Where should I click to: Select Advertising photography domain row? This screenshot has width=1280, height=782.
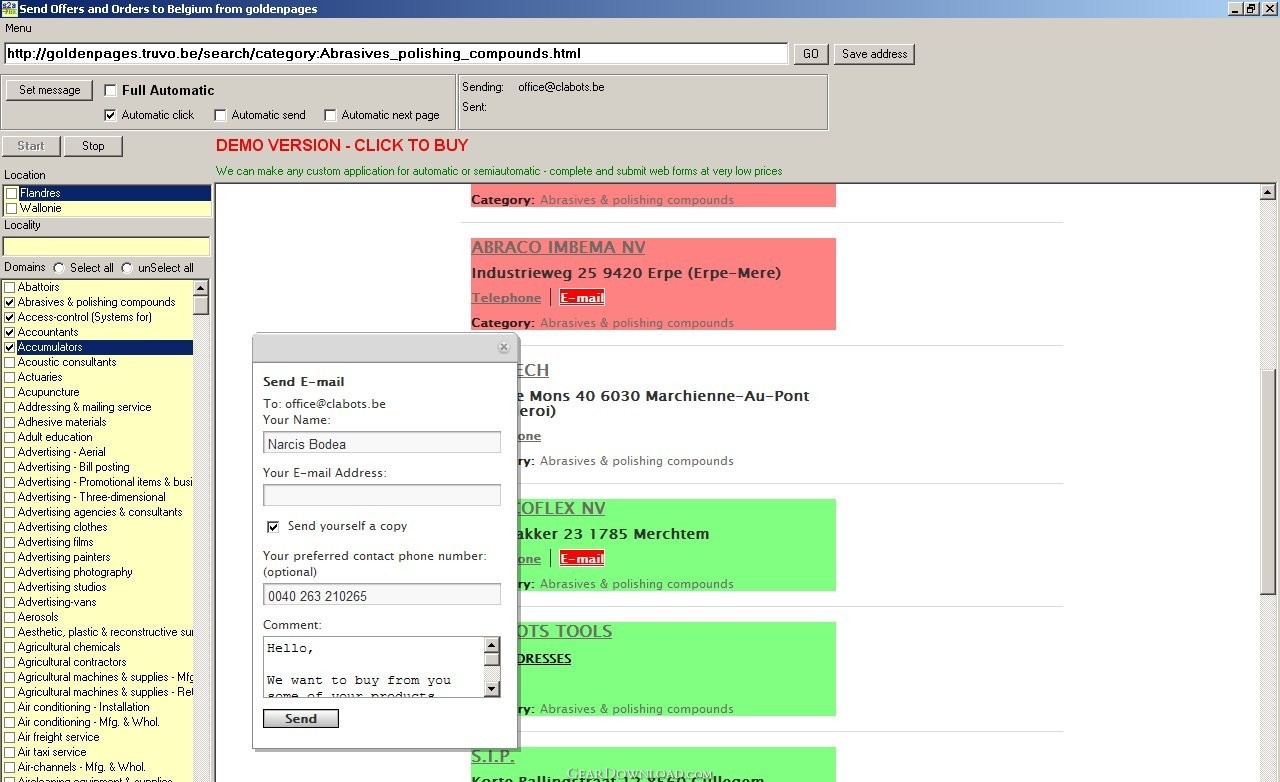(x=98, y=572)
